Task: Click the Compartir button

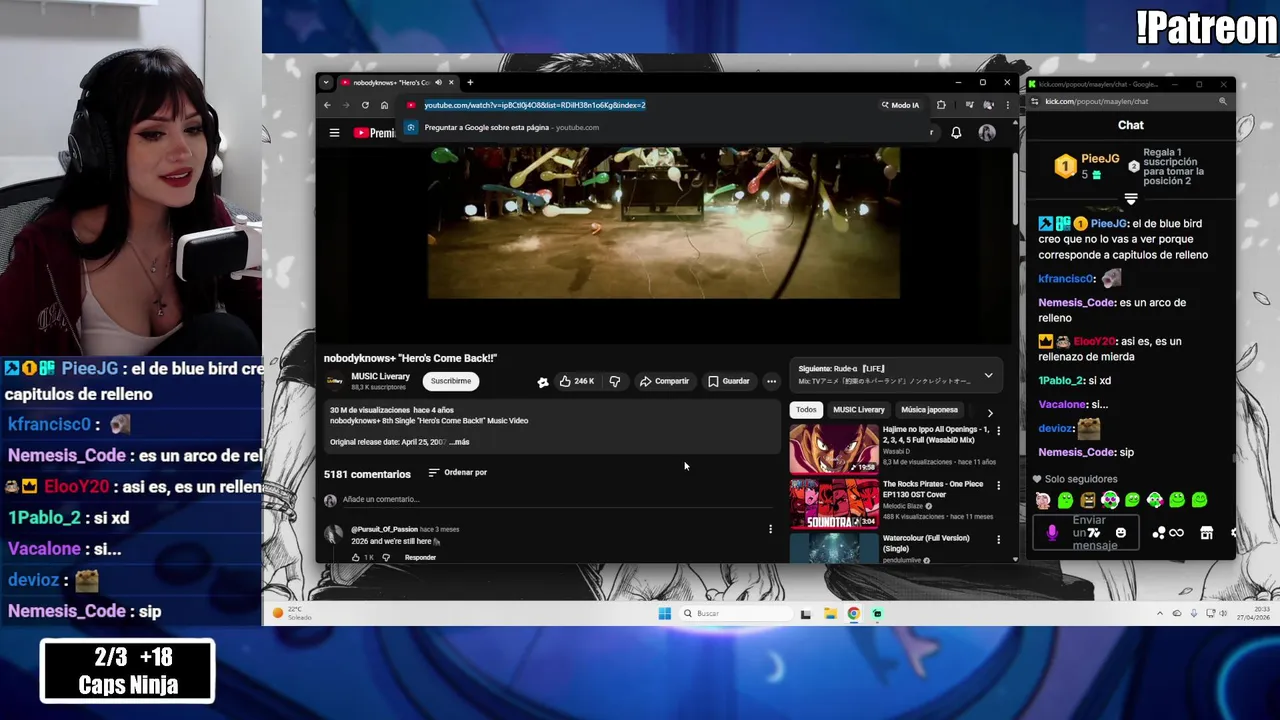Action: pyautogui.click(x=664, y=381)
